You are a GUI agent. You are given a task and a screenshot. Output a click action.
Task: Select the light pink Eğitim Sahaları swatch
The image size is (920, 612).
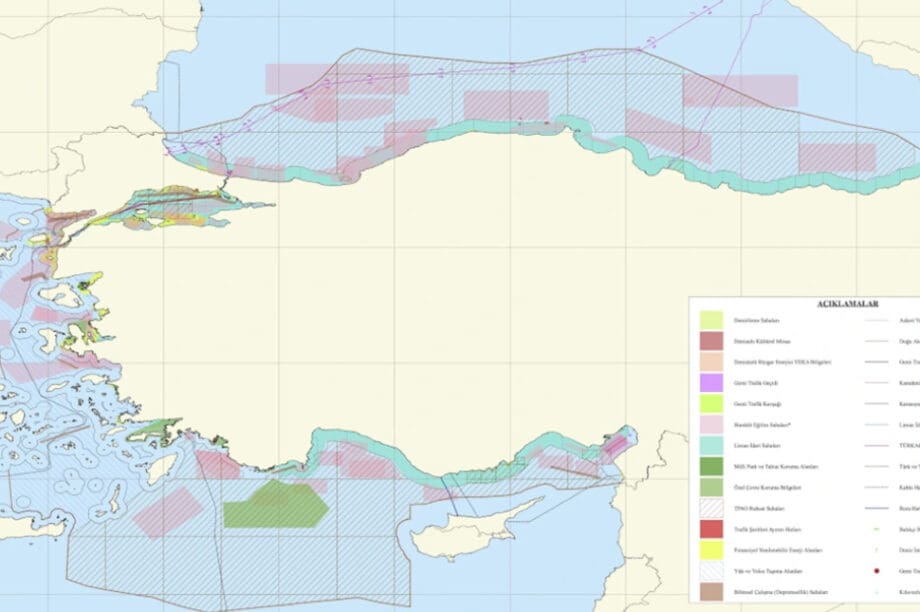[x=711, y=425]
